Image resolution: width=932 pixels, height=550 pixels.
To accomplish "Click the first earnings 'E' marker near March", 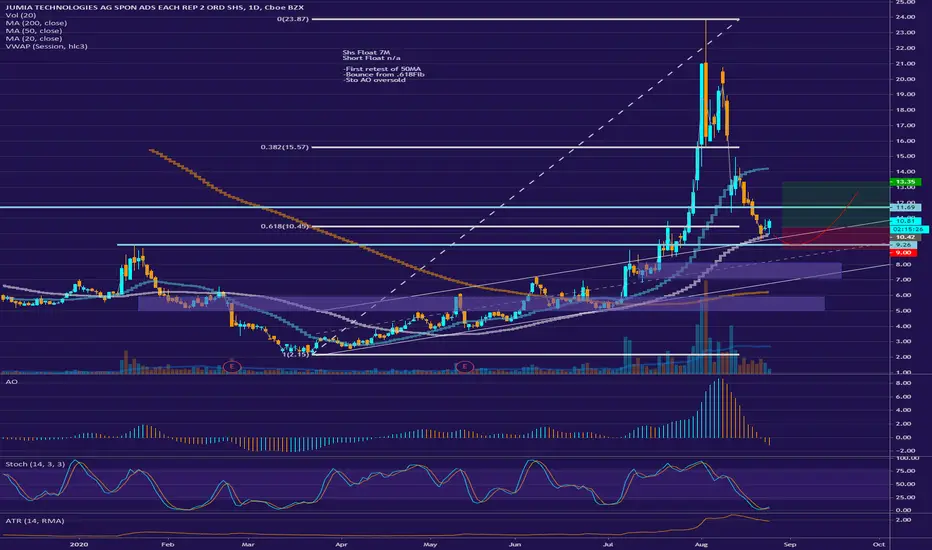I will (x=232, y=366).
